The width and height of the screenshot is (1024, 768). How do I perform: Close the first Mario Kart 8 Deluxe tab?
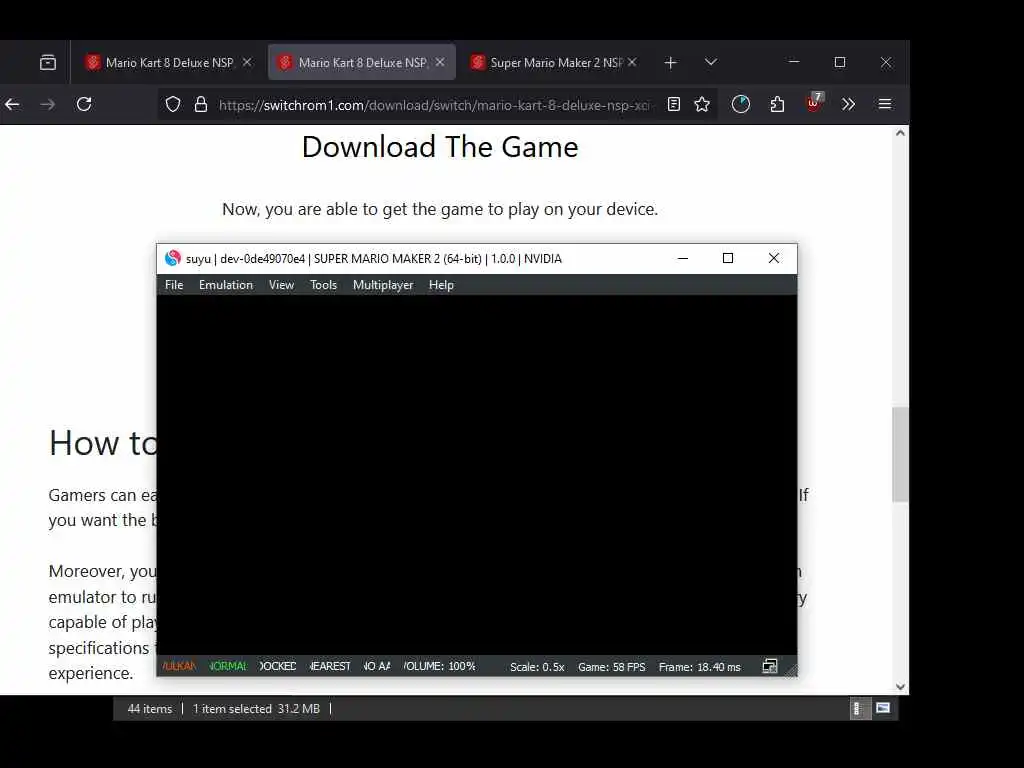(x=247, y=62)
